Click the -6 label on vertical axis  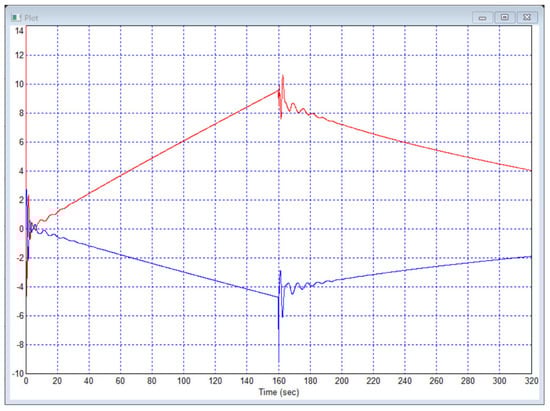pyautogui.click(x=19, y=316)
